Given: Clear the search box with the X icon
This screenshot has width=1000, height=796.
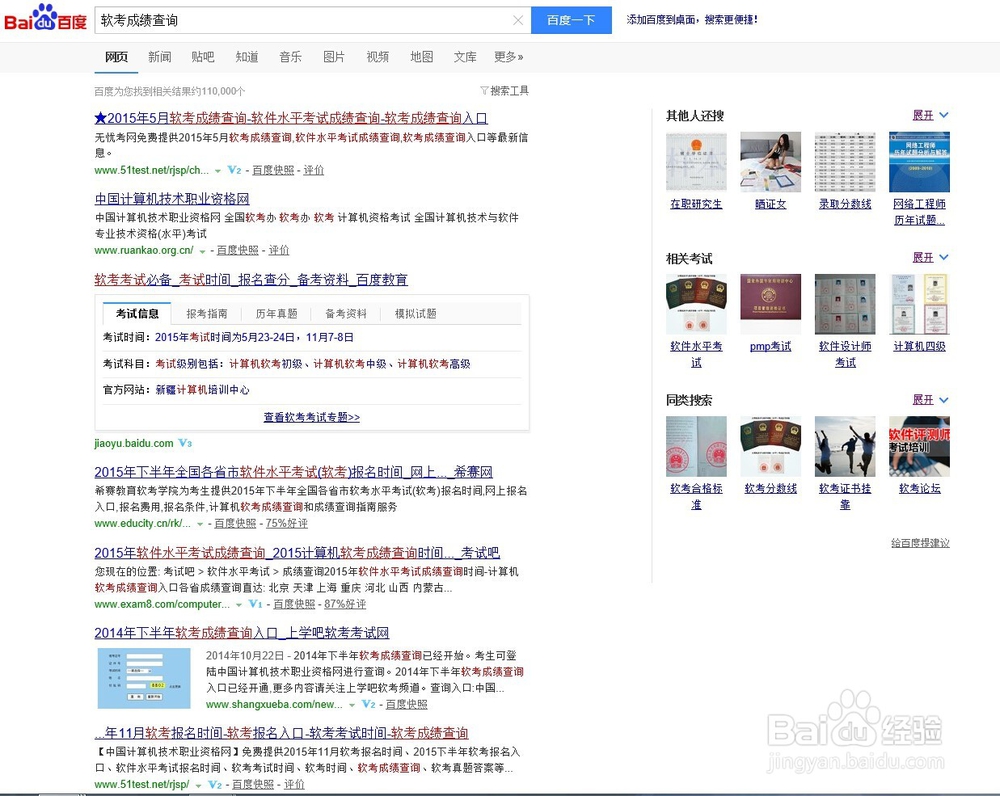Looking at the screenshot, I should tap(518, 20).
